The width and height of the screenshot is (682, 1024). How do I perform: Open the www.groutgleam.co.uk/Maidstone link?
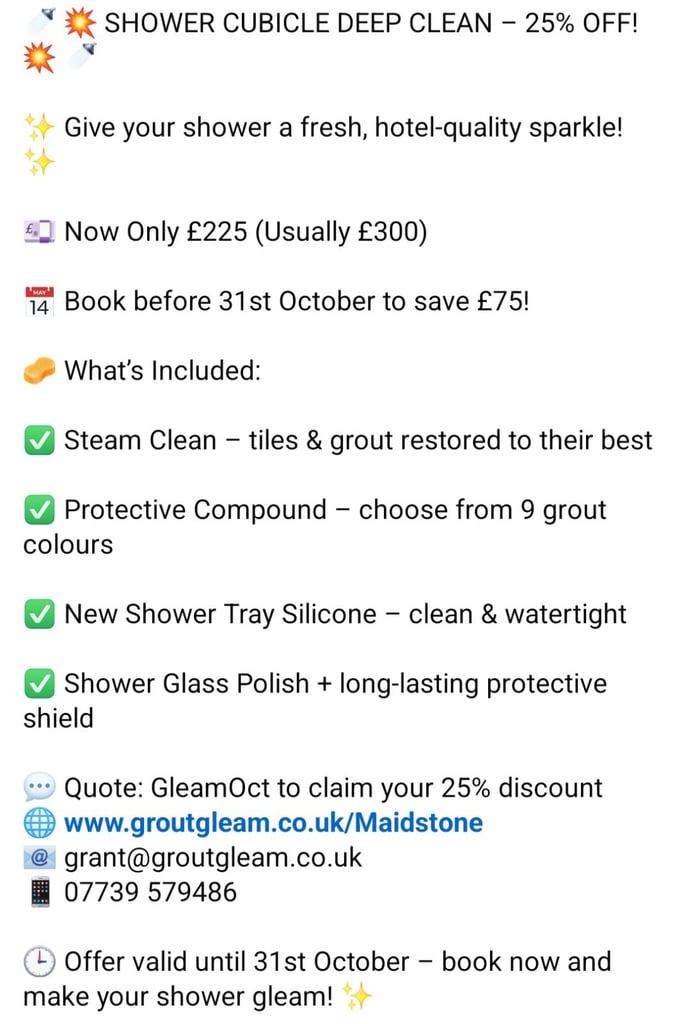pos(273,823)
